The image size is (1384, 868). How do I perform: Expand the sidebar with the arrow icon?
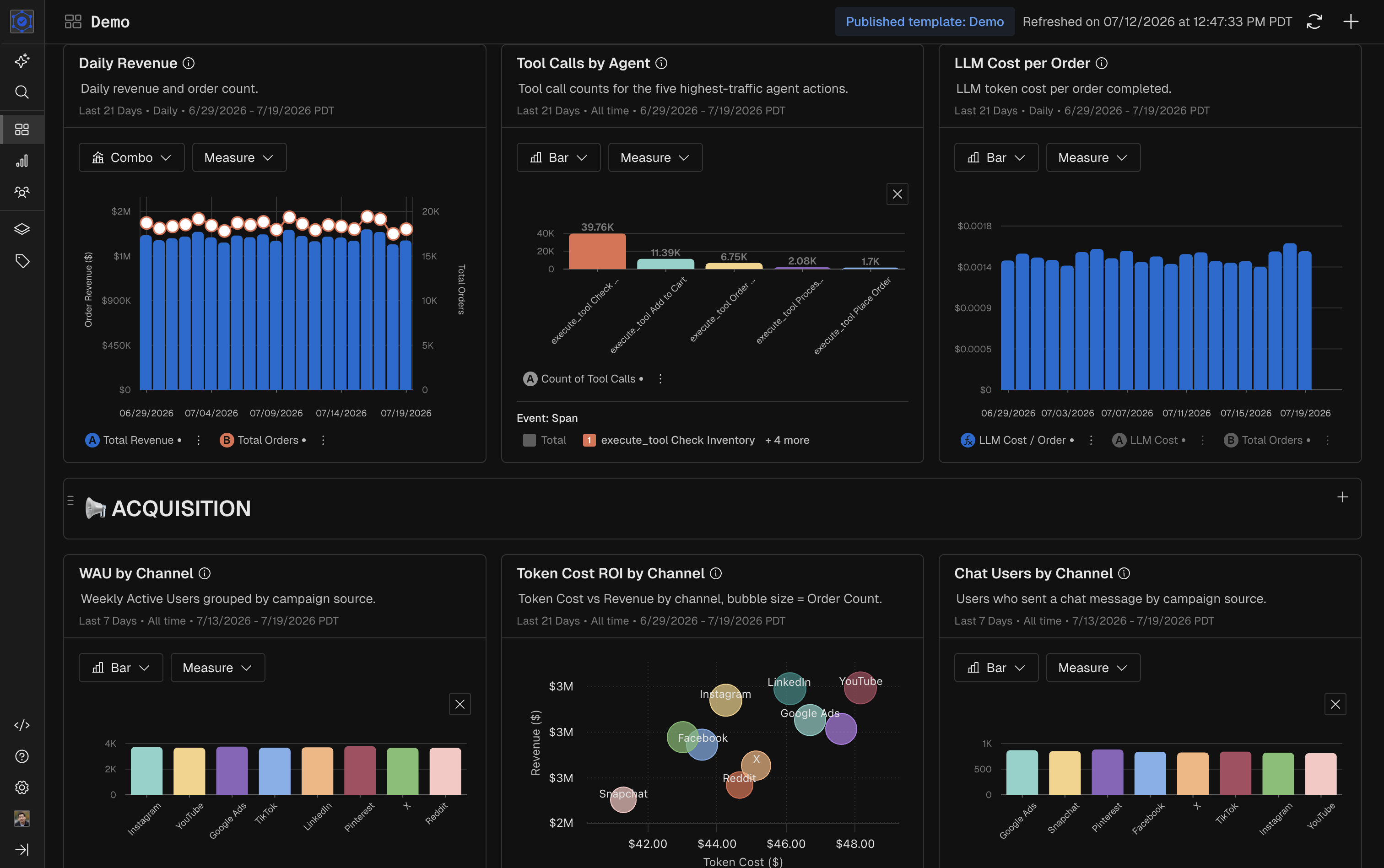coord(22,850)
